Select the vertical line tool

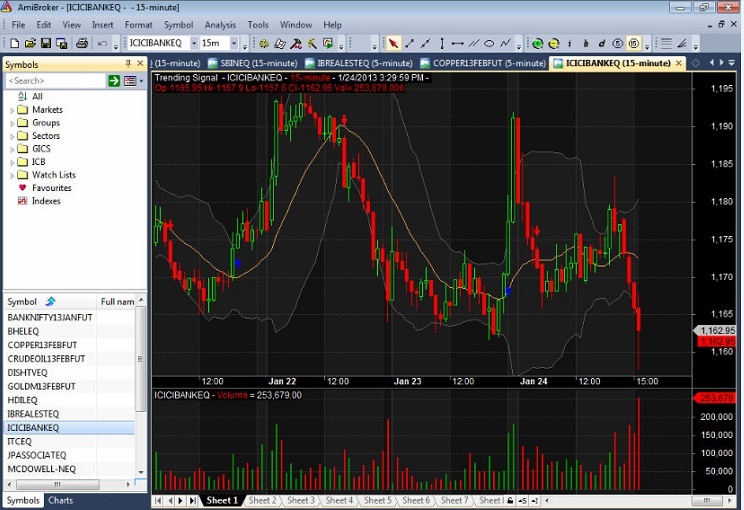[442, 44]
